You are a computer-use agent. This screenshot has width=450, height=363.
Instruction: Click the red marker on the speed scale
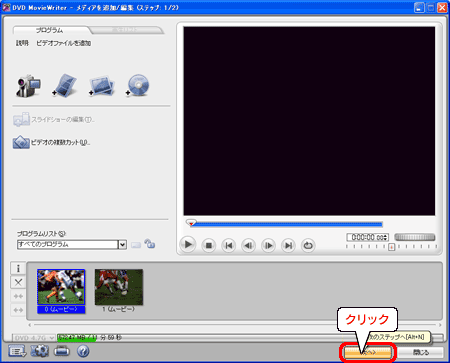(x=392, y=247)
